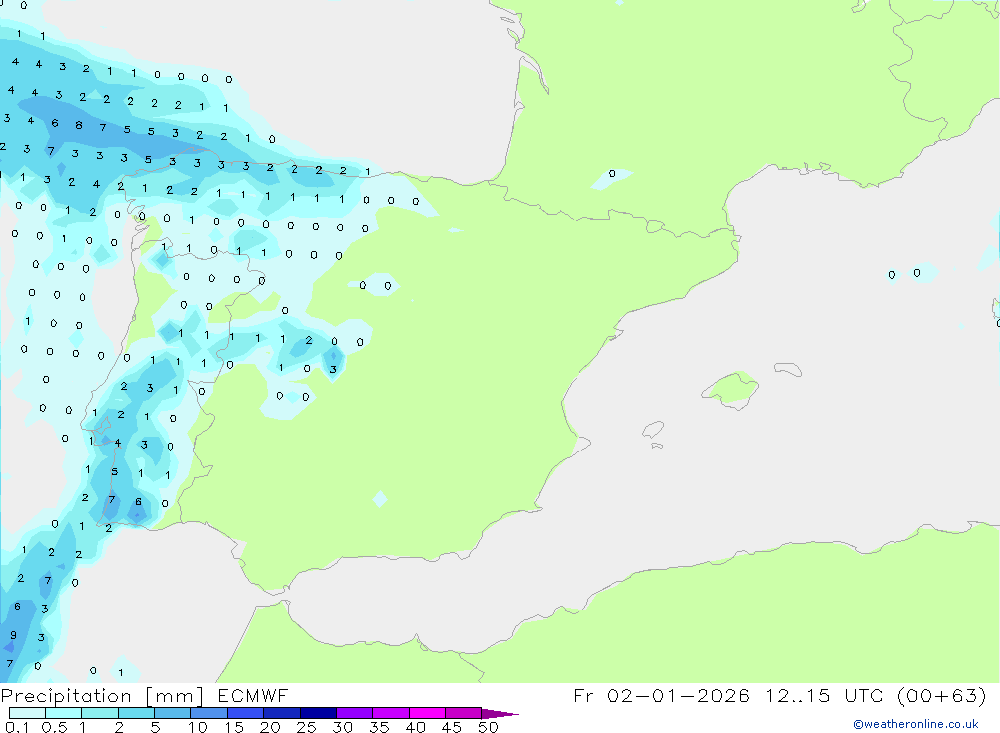Click the precipitation value '8' on the map
This screenshot has width=1000, height=733.
79,125
